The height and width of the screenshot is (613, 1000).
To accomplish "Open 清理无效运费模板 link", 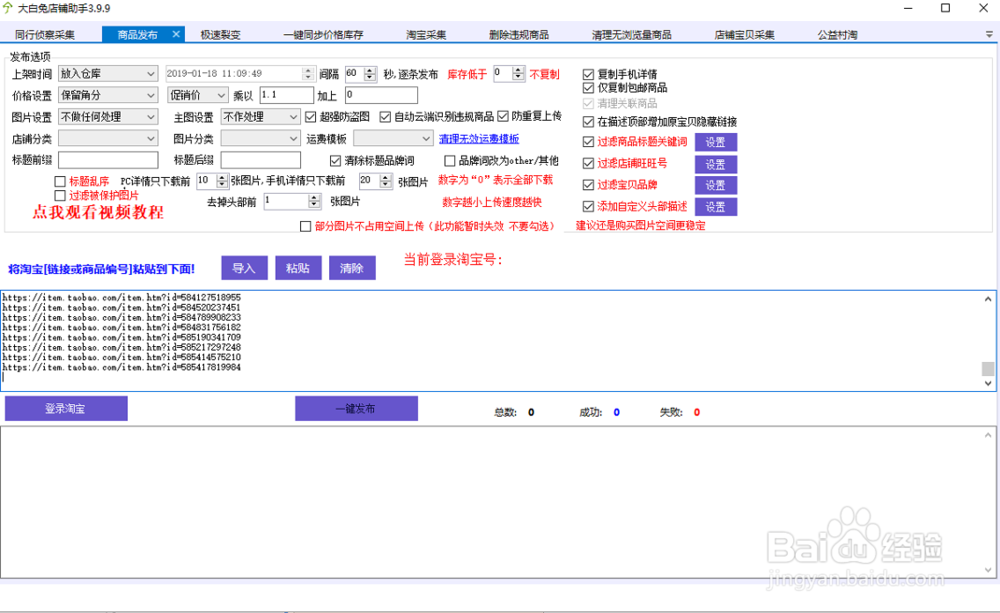I will pyautogui.click(x=479, y=138).
